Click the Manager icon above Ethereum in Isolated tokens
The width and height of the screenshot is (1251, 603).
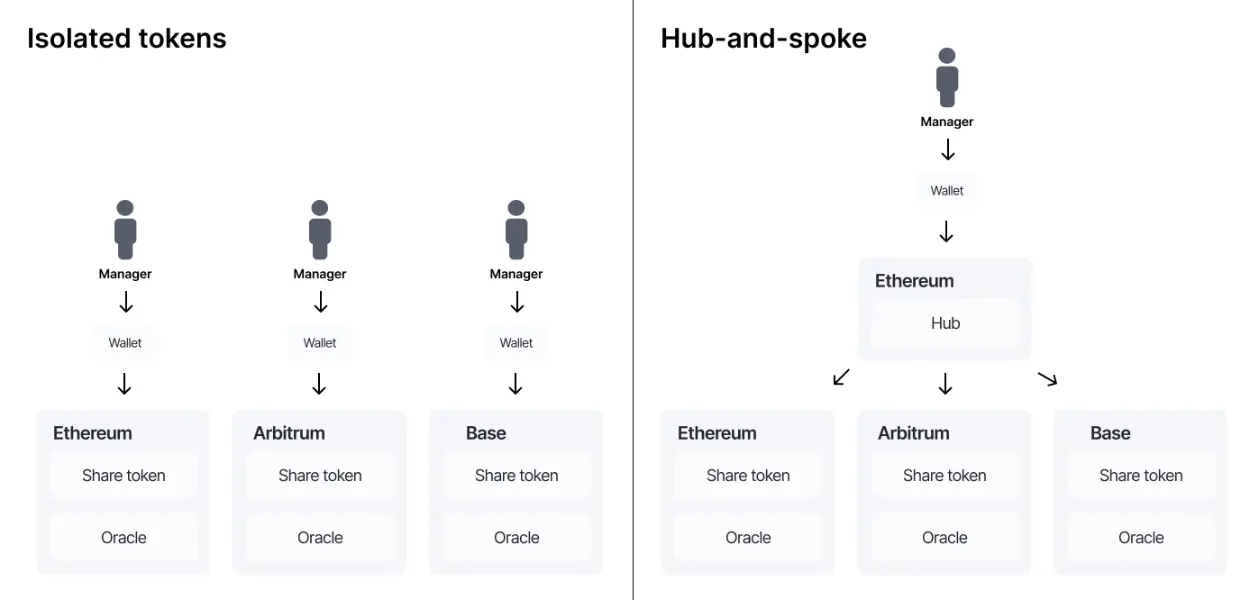125,230
